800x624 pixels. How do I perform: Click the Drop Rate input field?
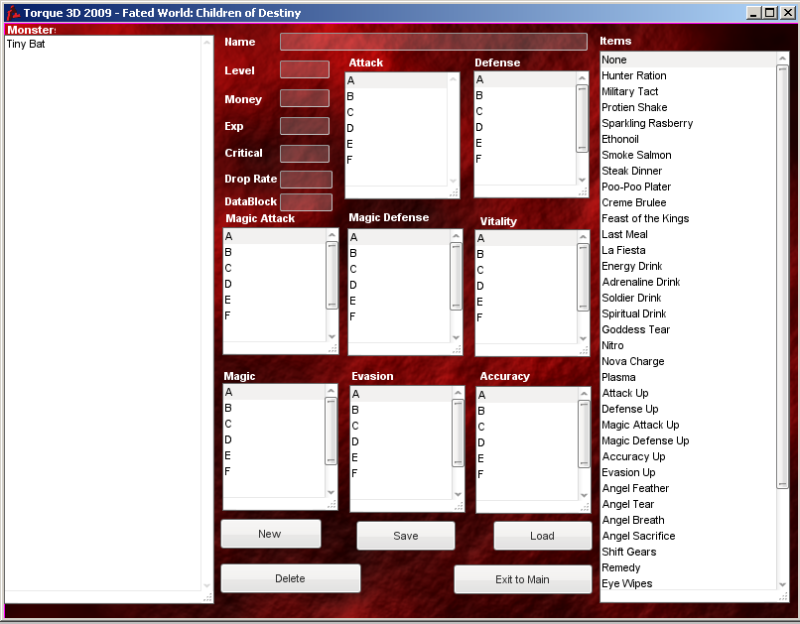coord(305,178)
